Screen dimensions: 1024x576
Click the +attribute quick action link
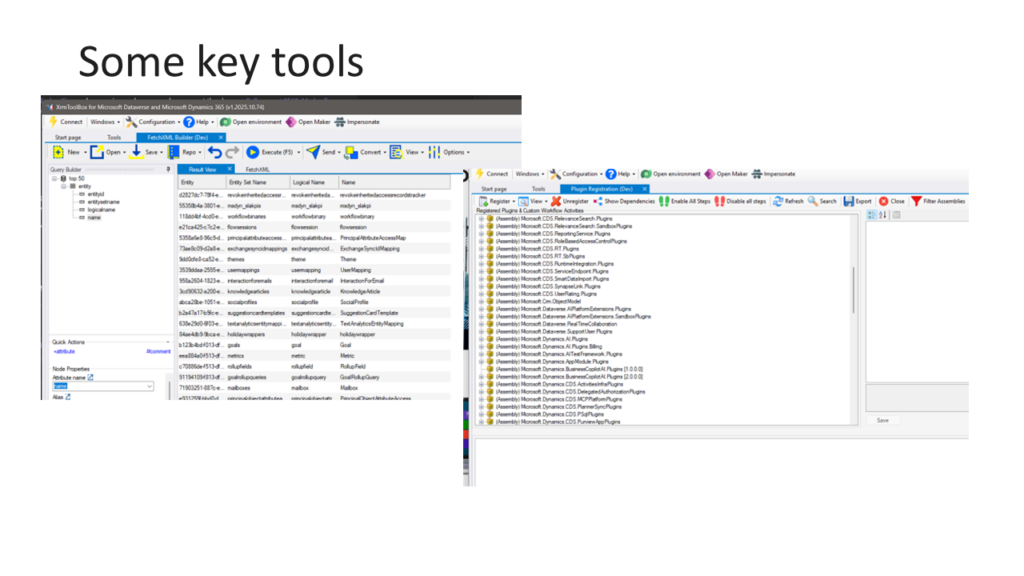(x=64, y=352)
